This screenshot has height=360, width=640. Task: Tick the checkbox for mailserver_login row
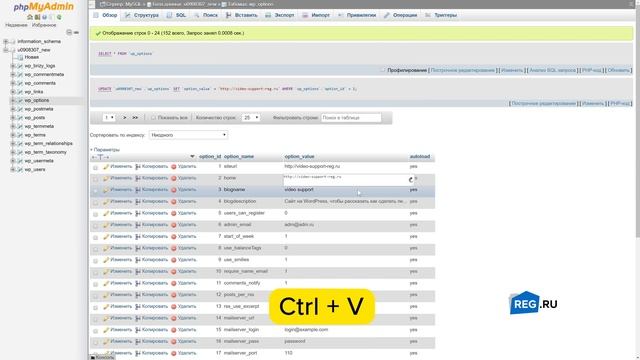(95, 331)
